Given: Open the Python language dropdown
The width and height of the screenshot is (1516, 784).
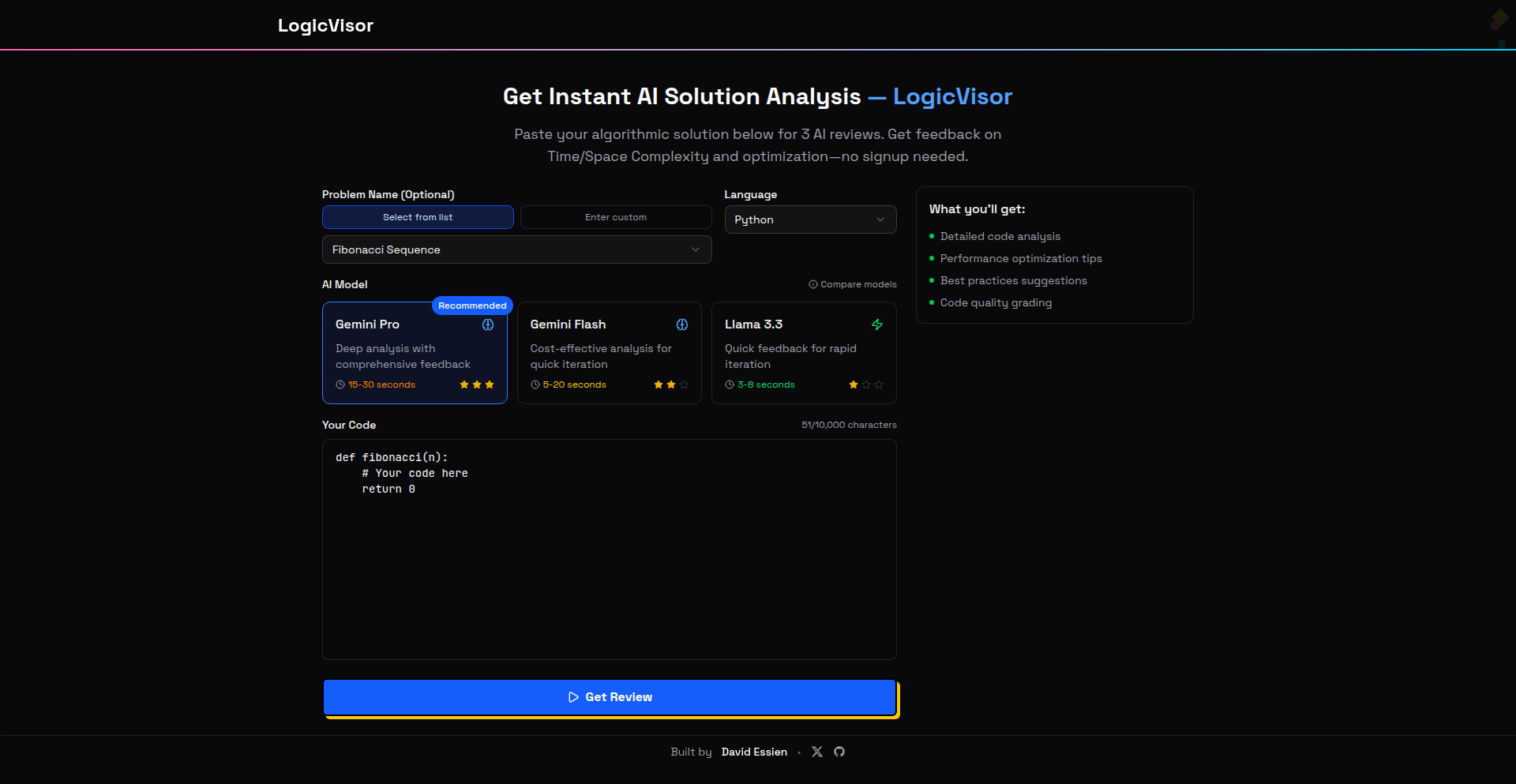Looking at the screenshot, I should point(810,219).
